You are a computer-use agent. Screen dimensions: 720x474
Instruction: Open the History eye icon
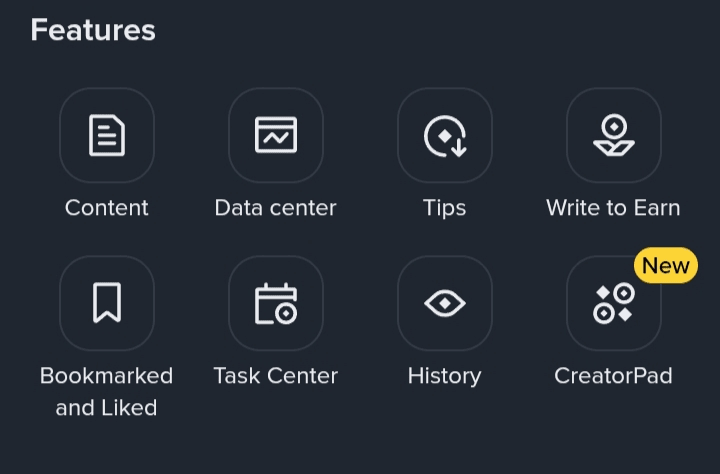pyautogui.click(x=444, y=303)
